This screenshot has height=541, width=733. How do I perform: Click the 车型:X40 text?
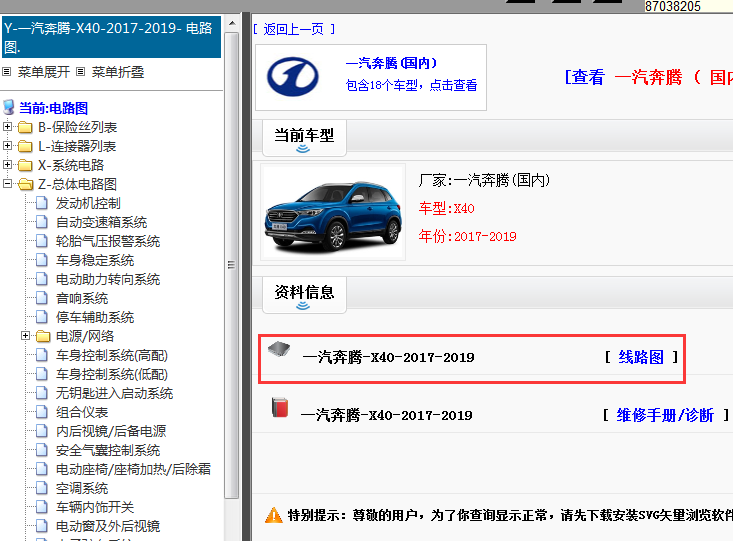(x=446, y=208)
